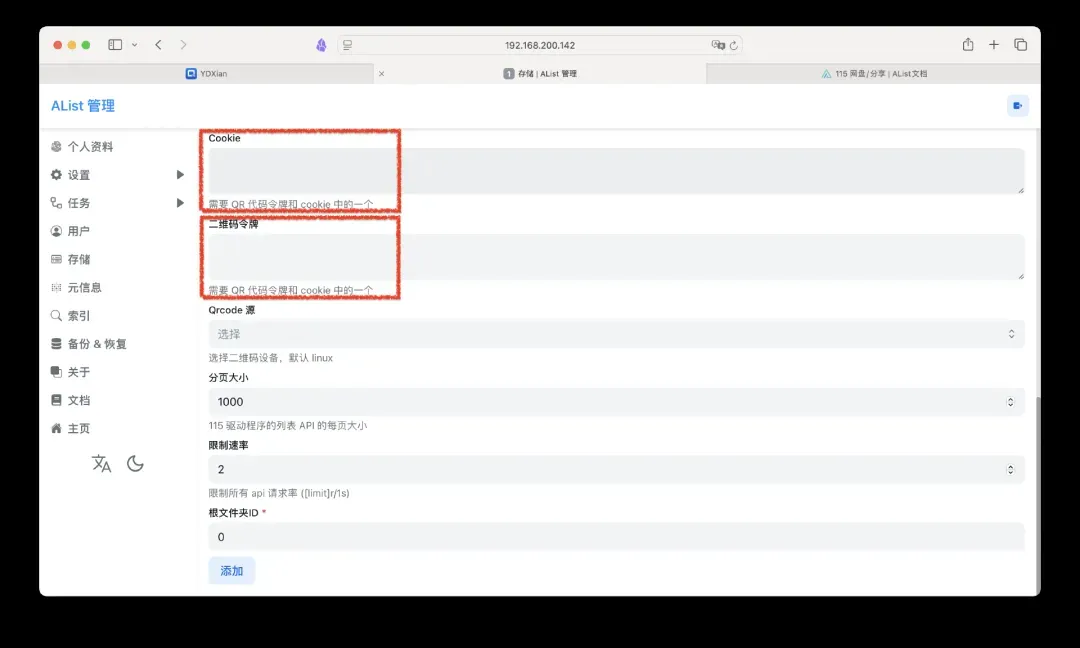1080x648 pixels.
Task: Toggle dark mode with the moon icon
Action: point(136,464)
